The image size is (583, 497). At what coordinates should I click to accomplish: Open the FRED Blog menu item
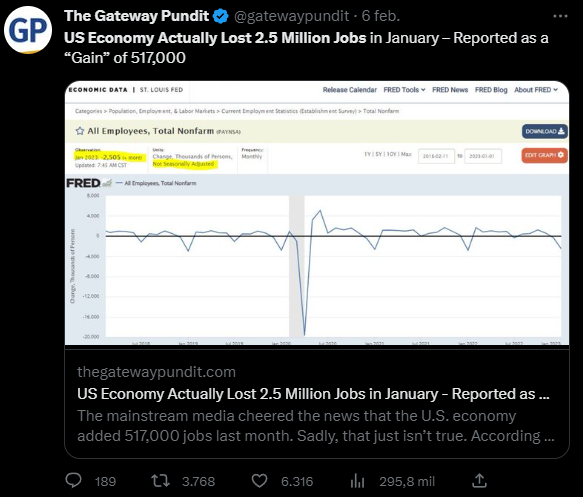tap(491, 90)
